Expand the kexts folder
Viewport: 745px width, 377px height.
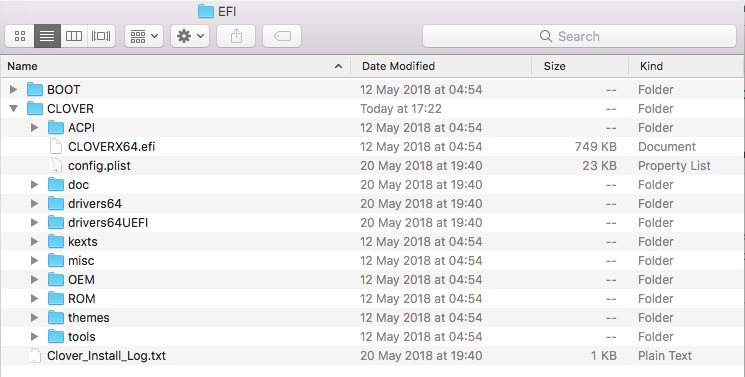(x=35, y=242)
